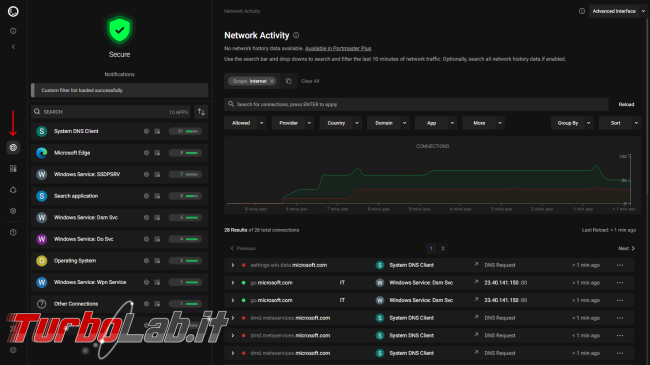The image size is (650, 365).
Task: Click Microsoft Edge connection count bar
Action: click(x=185, y=153)
